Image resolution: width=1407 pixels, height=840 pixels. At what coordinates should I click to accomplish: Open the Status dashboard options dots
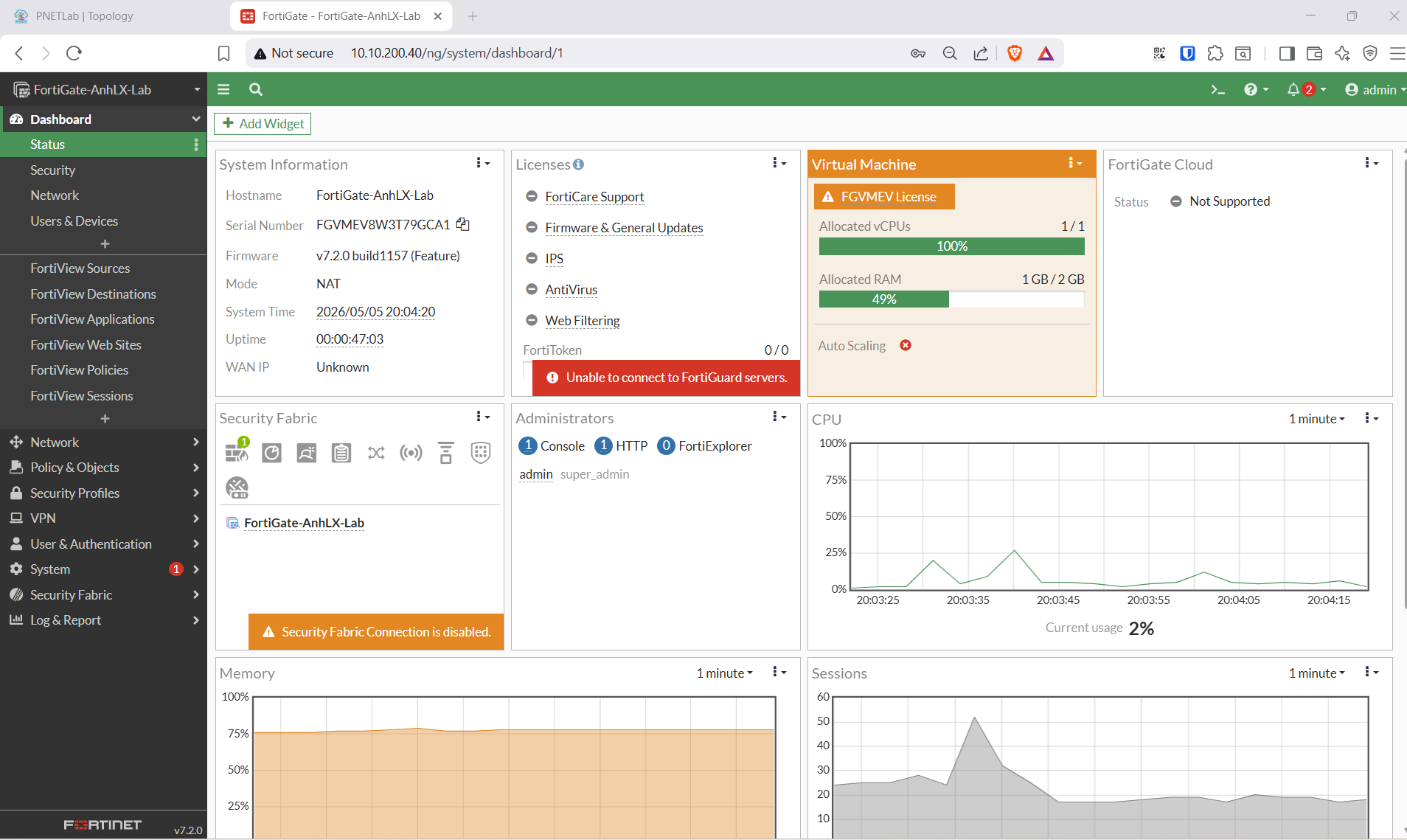(196, 145)
